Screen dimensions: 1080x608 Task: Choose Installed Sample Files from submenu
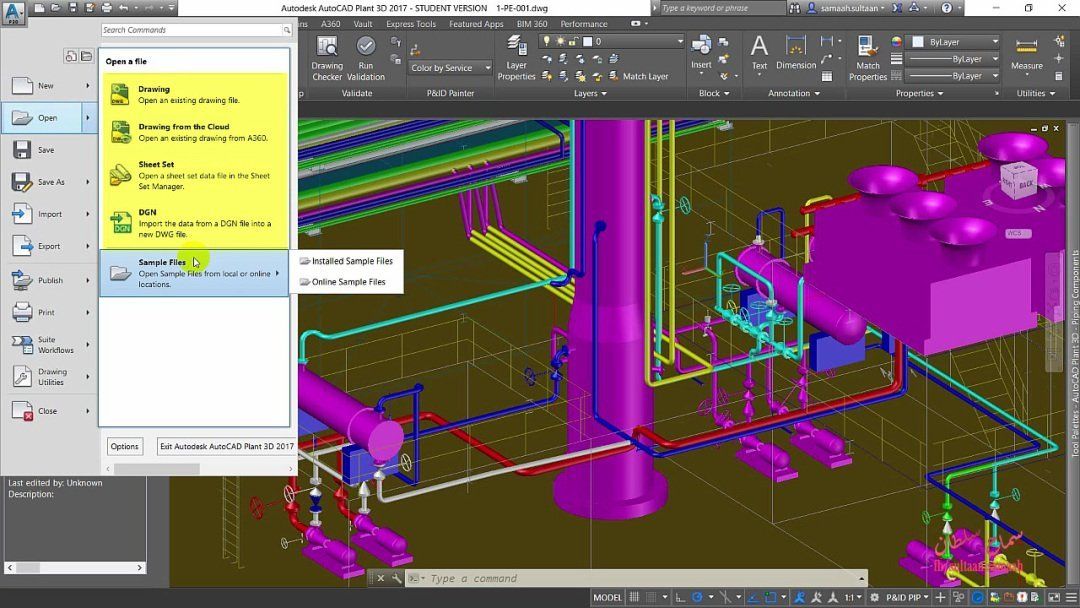[351, 261]
